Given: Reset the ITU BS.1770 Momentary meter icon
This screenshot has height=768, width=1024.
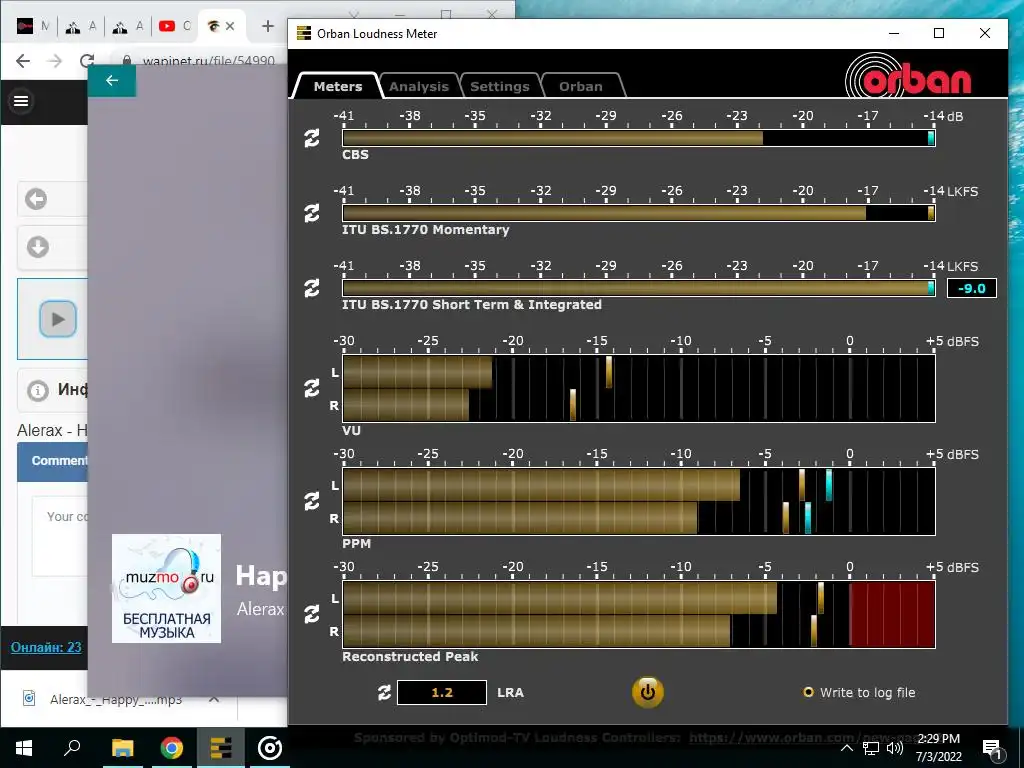Looking at the screenshot, I should (312, 213).
